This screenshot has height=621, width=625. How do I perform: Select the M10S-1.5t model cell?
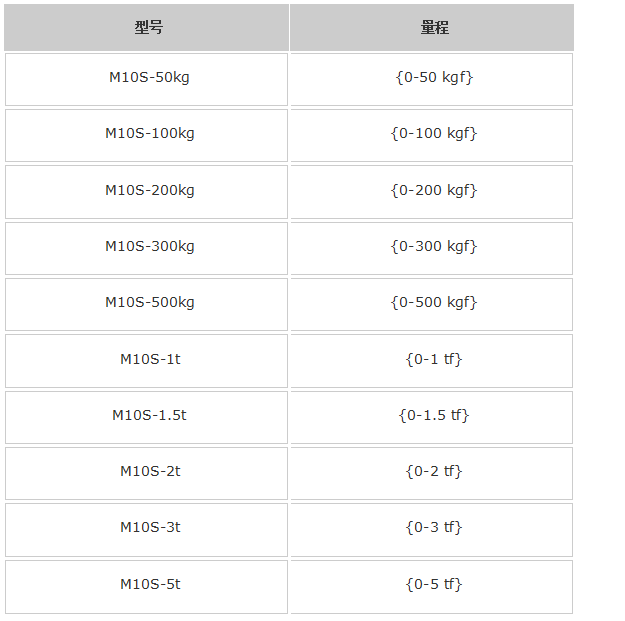coord(148,415)
